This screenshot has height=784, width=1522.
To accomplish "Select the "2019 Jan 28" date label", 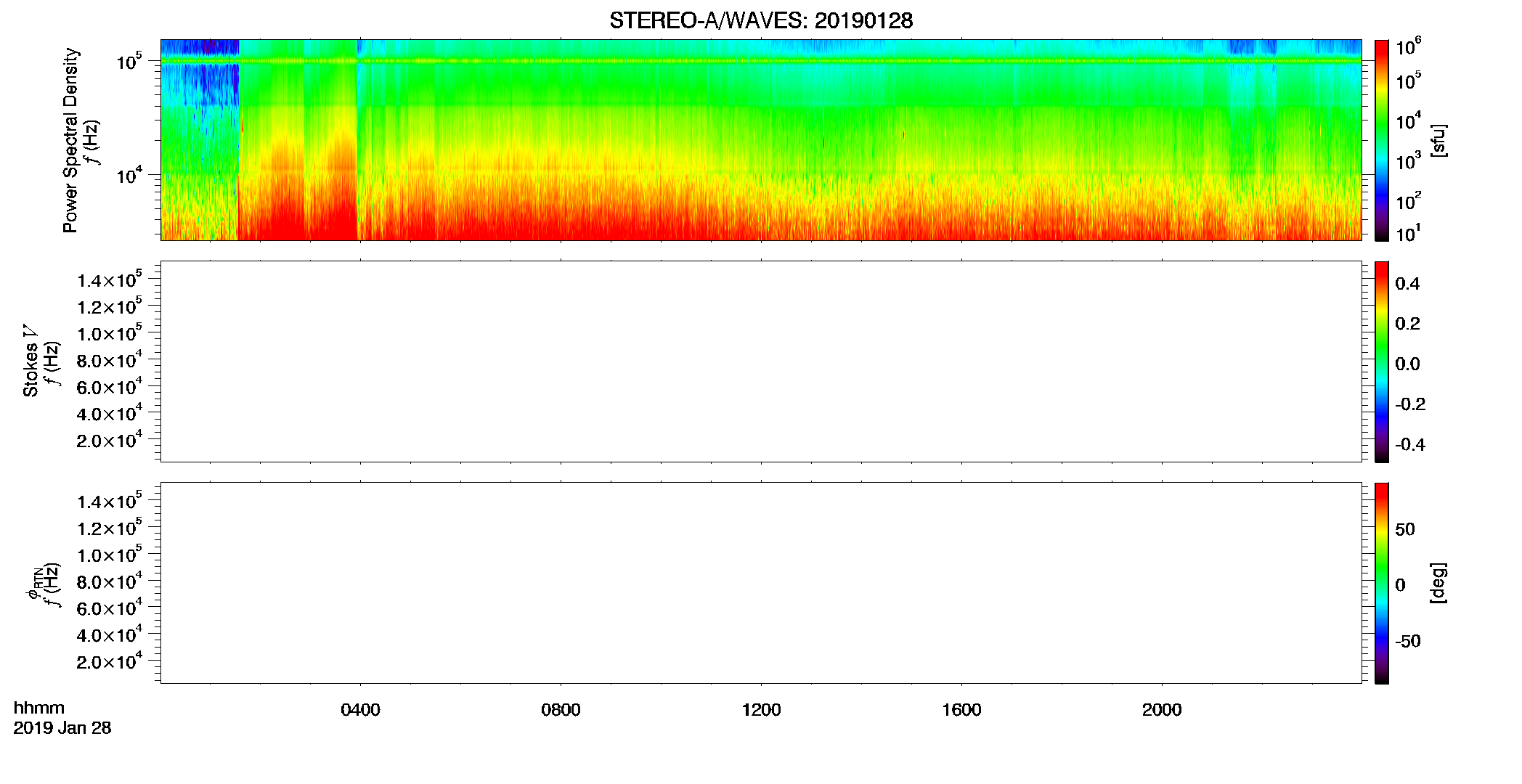I will [x=62, y=728].
